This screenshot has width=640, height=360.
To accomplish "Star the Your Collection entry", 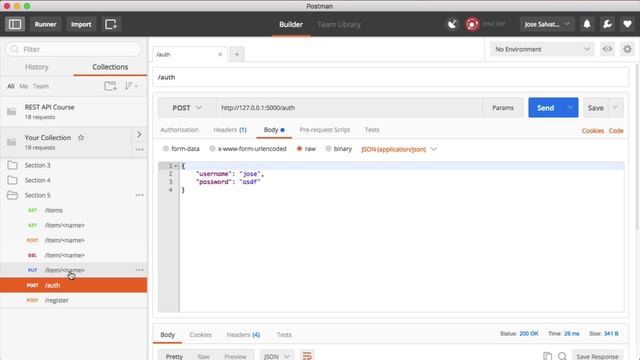I will (81, 138).
